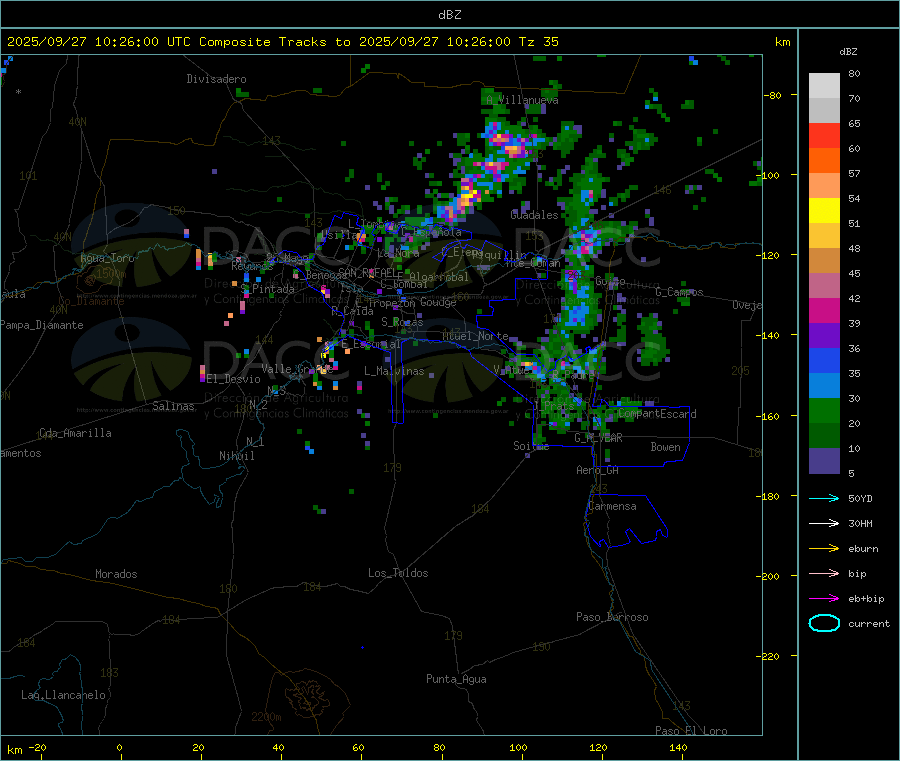Click the yellow eburn arrow in the legend

[x=824, y=549]
